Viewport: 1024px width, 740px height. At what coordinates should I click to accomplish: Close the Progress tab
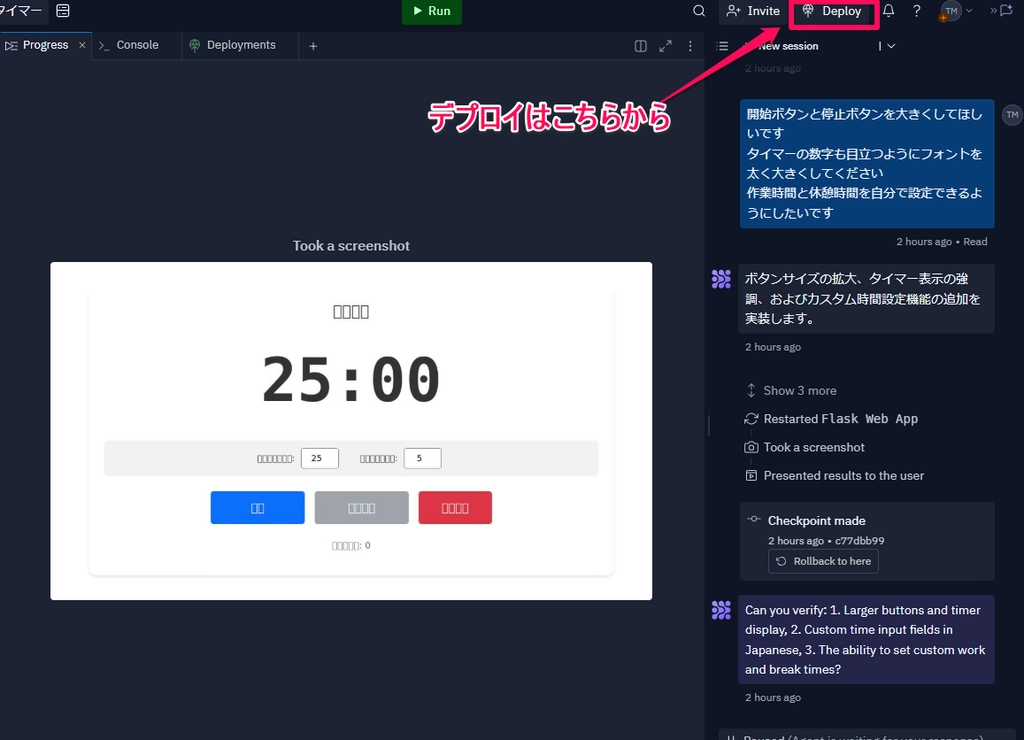[82, 45]
